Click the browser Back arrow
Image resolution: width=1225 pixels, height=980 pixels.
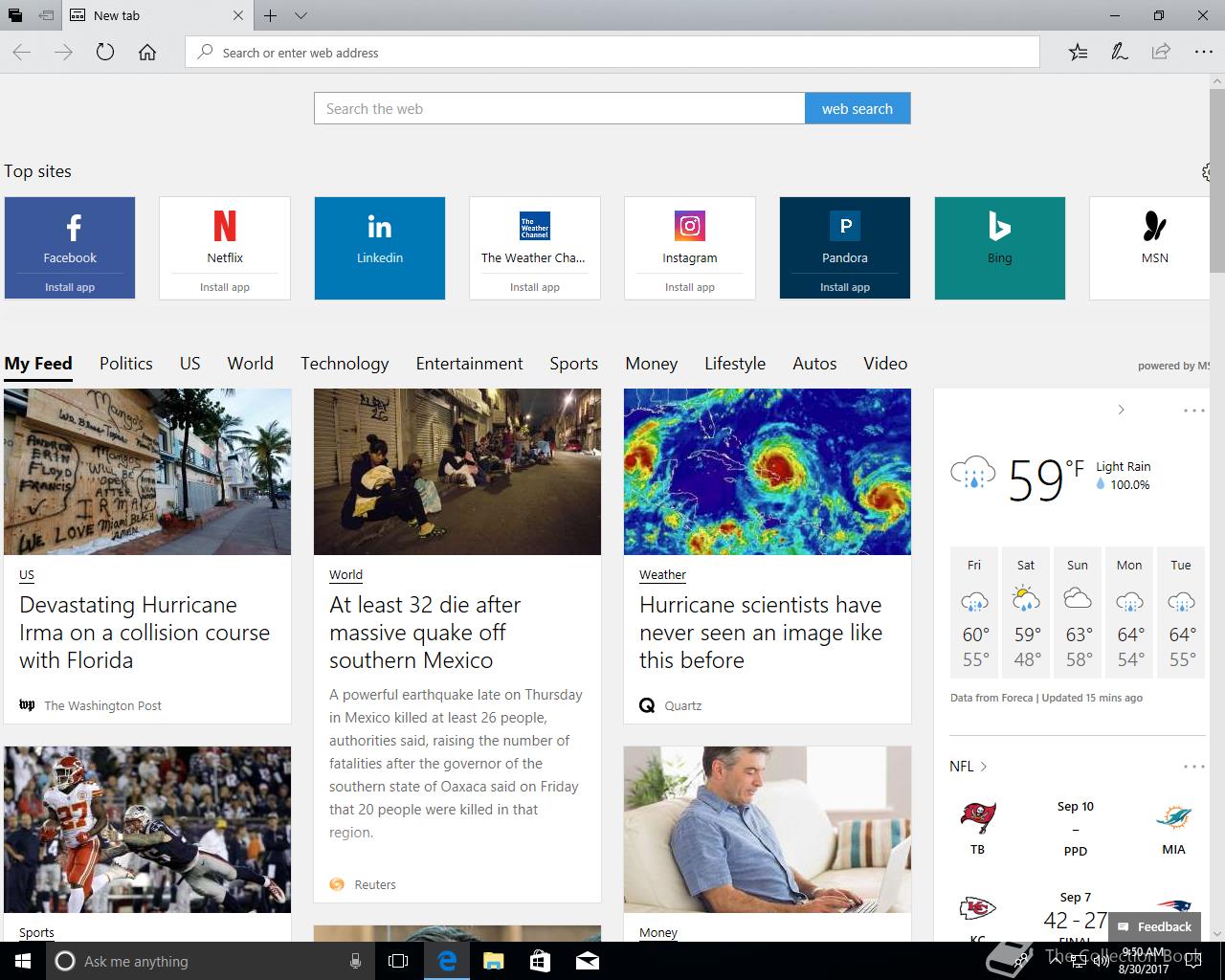[21, 53]
